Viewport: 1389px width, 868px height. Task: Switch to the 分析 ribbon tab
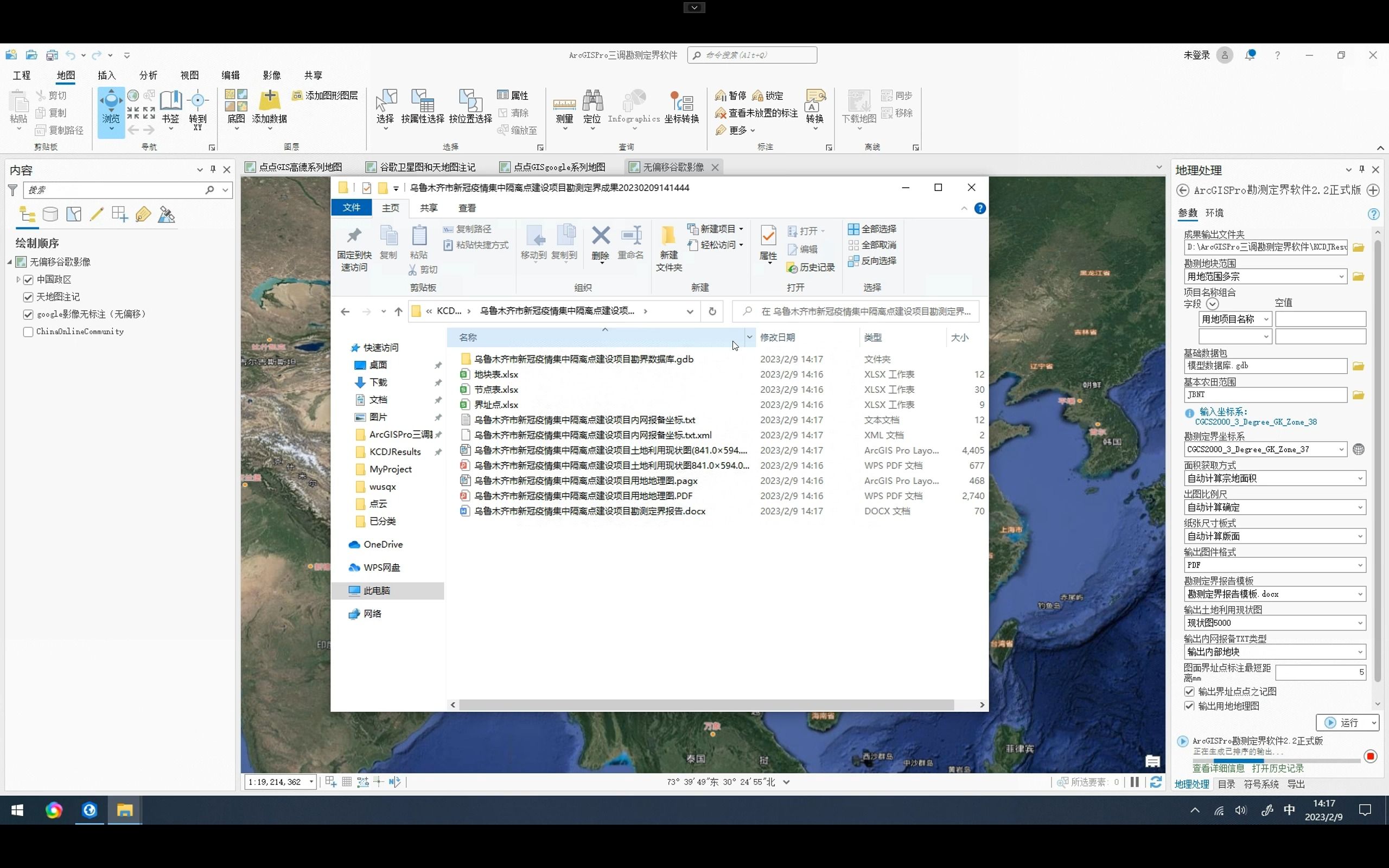pyautogui.click(x=148, y=75)
